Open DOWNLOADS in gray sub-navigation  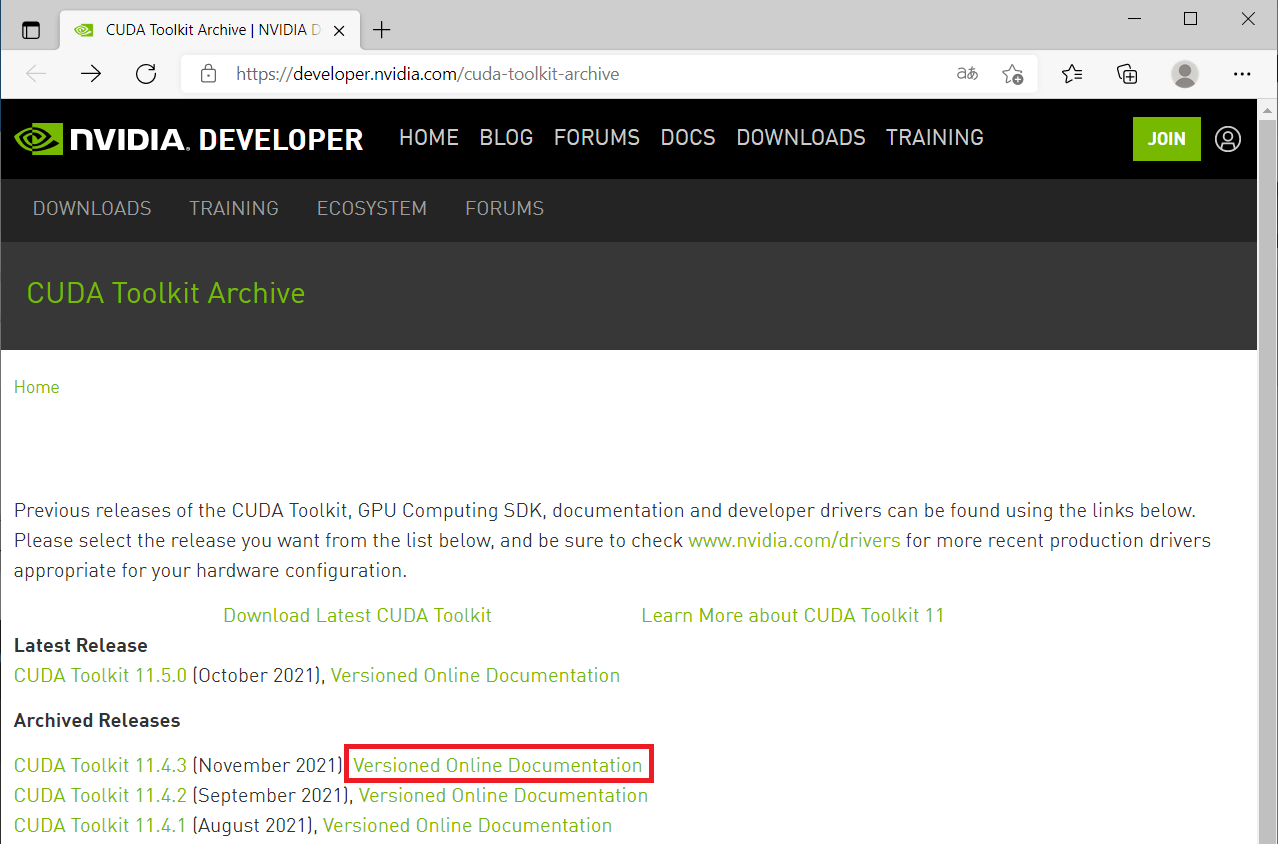[92, 208]
